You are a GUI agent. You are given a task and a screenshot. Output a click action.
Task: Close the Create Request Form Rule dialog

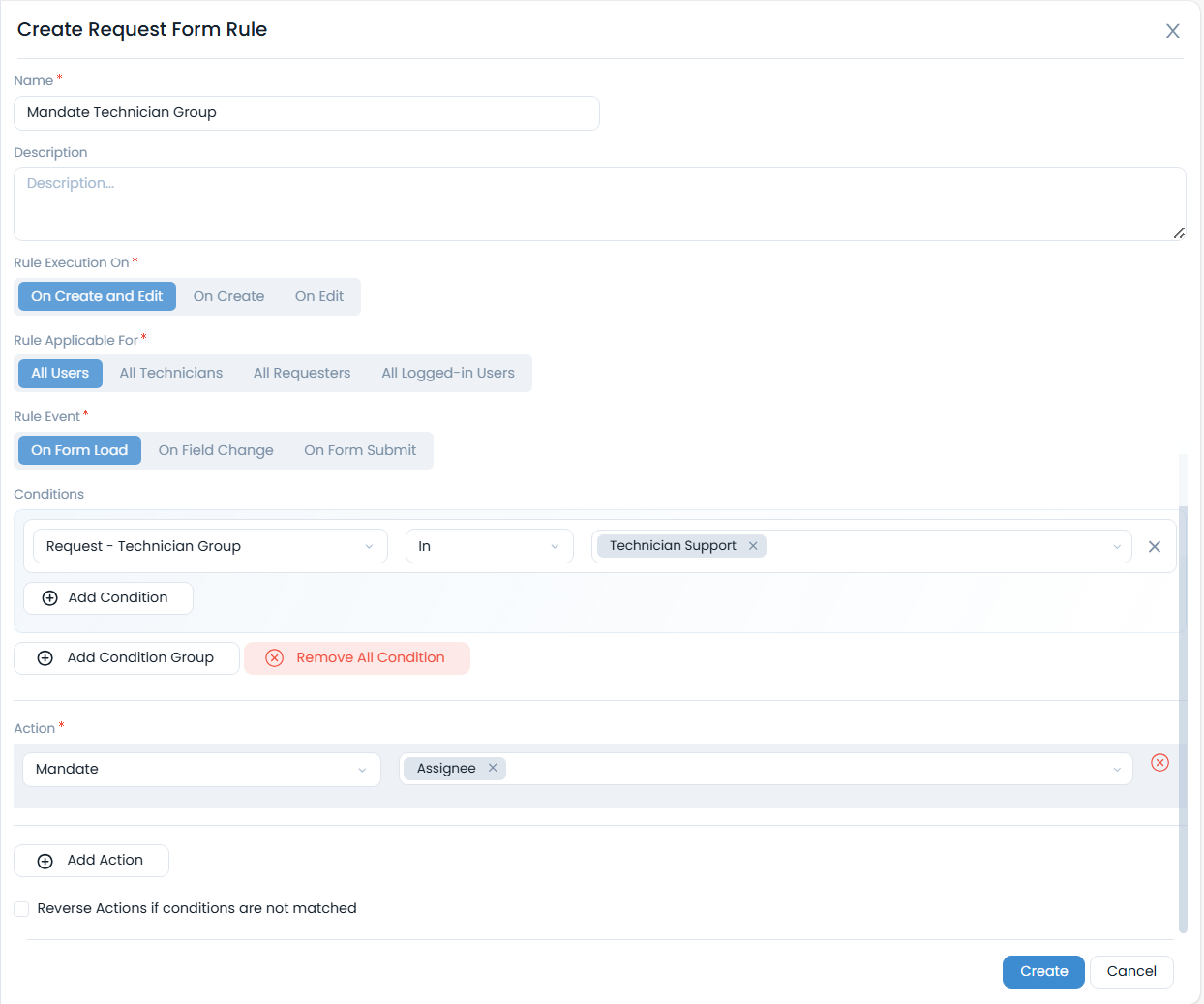1172,30
